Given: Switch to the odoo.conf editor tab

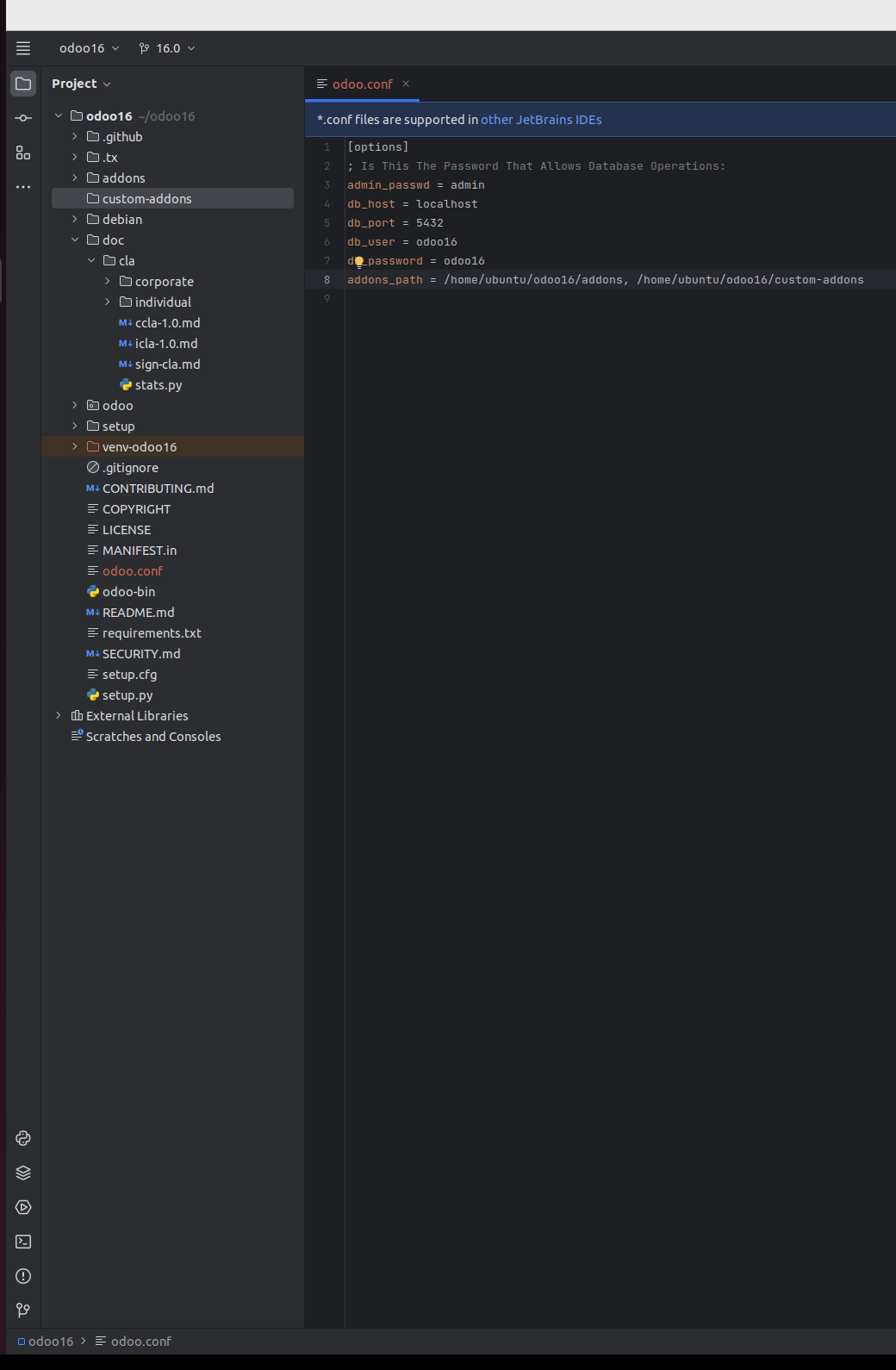Looking at the screenshot, I should click(362, 84).
